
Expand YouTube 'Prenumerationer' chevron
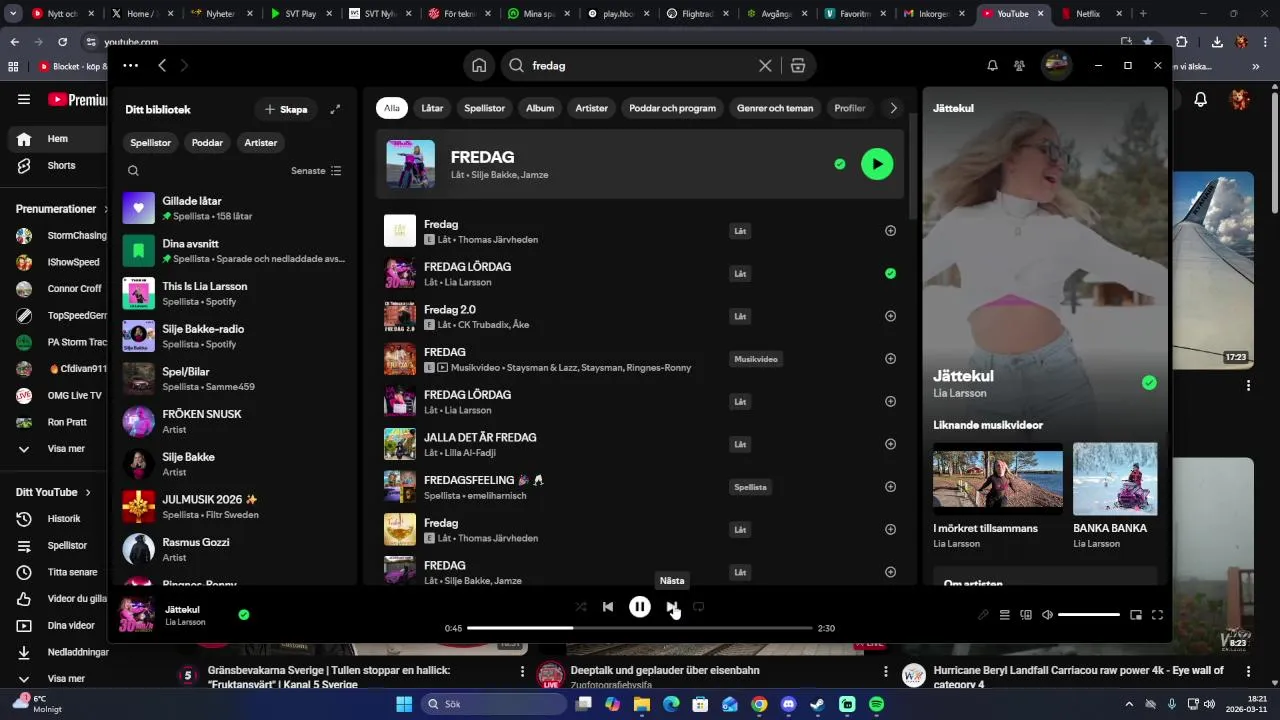(105, 209)
